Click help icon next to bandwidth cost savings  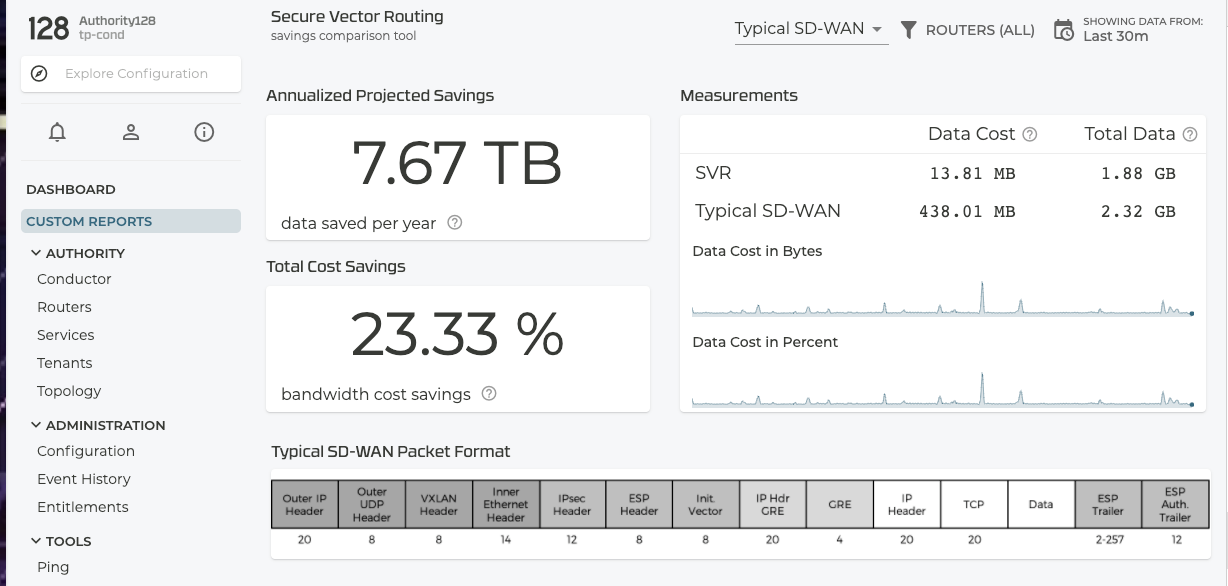489,394
